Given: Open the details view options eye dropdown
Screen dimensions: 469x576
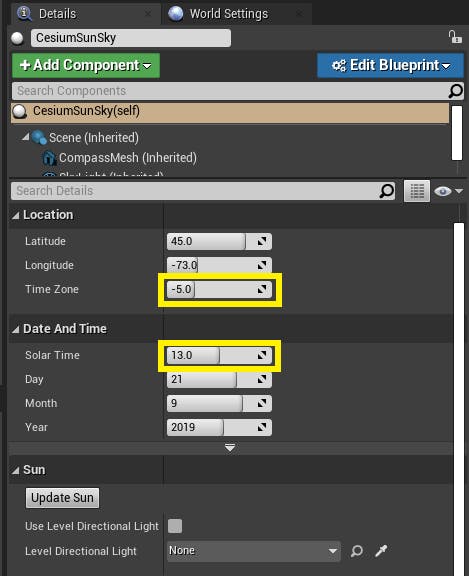Looking at the screenshot, I should click(448, 191).
